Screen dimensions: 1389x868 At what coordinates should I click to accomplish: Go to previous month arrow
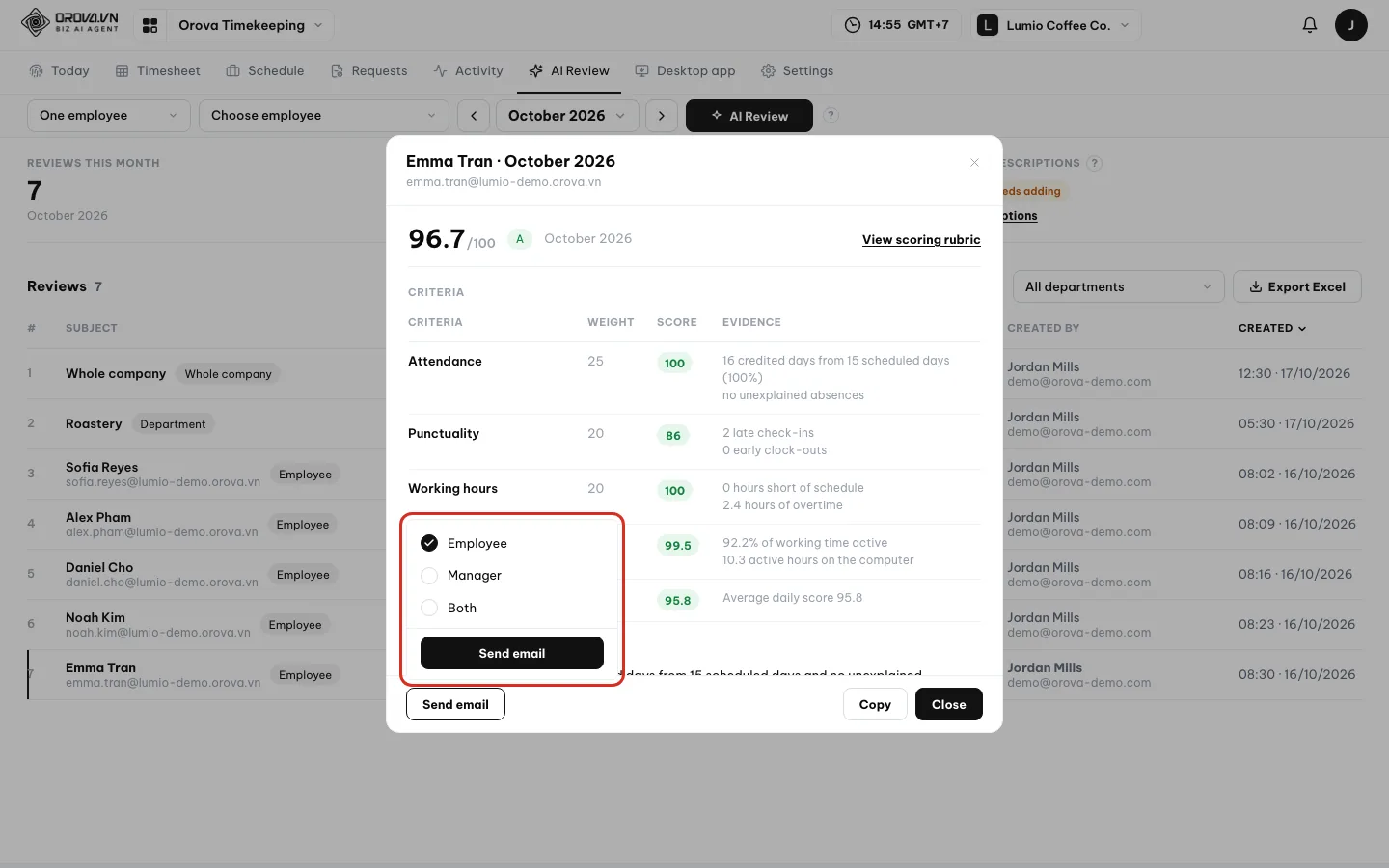pyautogui.click(x=474, y=116)
